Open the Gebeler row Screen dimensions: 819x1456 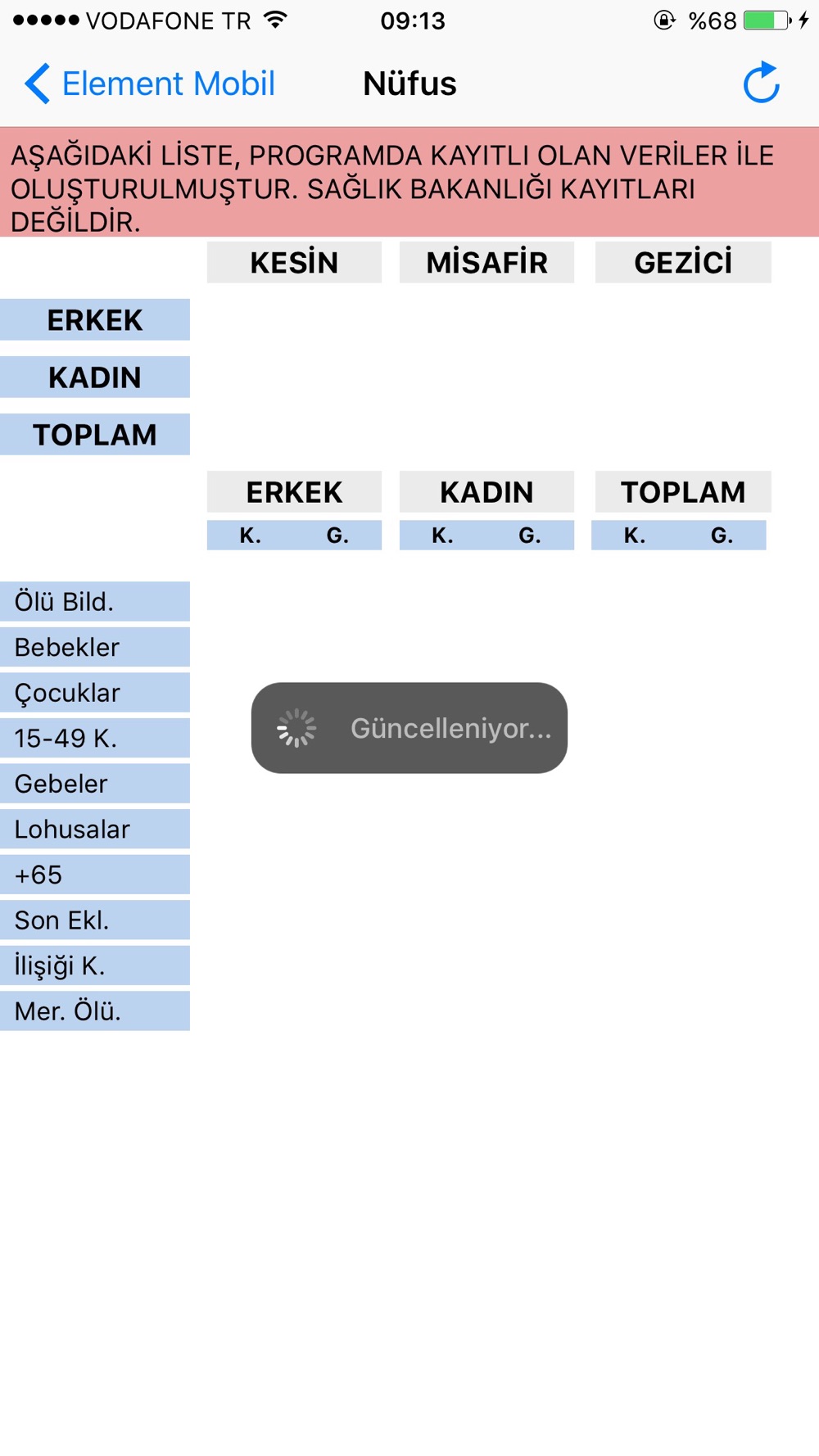[95, 784]
